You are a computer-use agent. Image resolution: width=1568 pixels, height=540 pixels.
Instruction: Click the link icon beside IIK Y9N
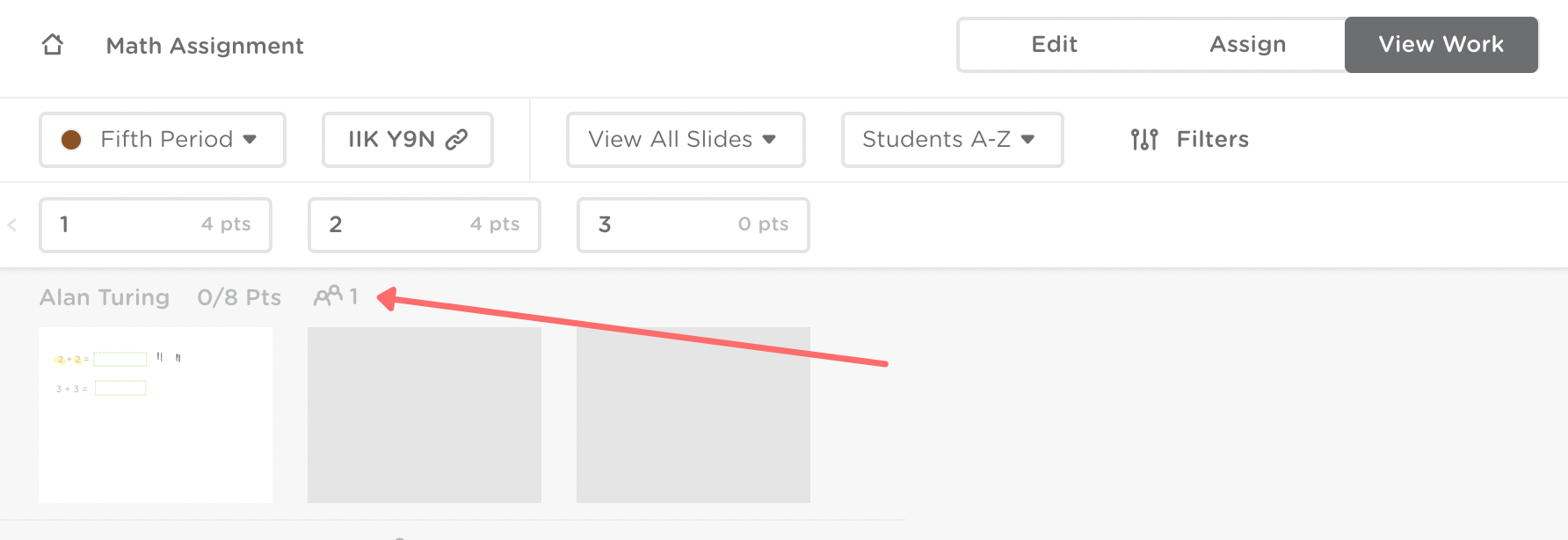point(456,140)
